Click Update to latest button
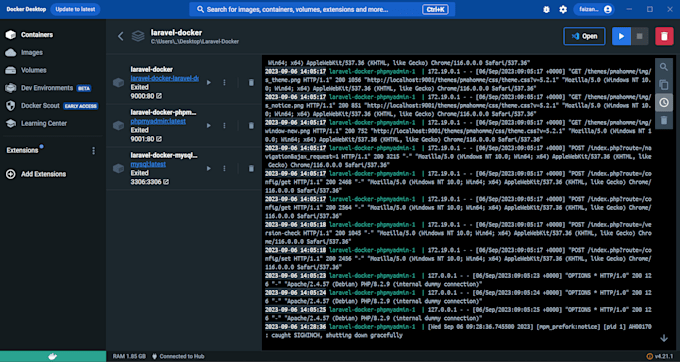Image resolution: width=680 pixels, height=362 pixels. [75, 9]
